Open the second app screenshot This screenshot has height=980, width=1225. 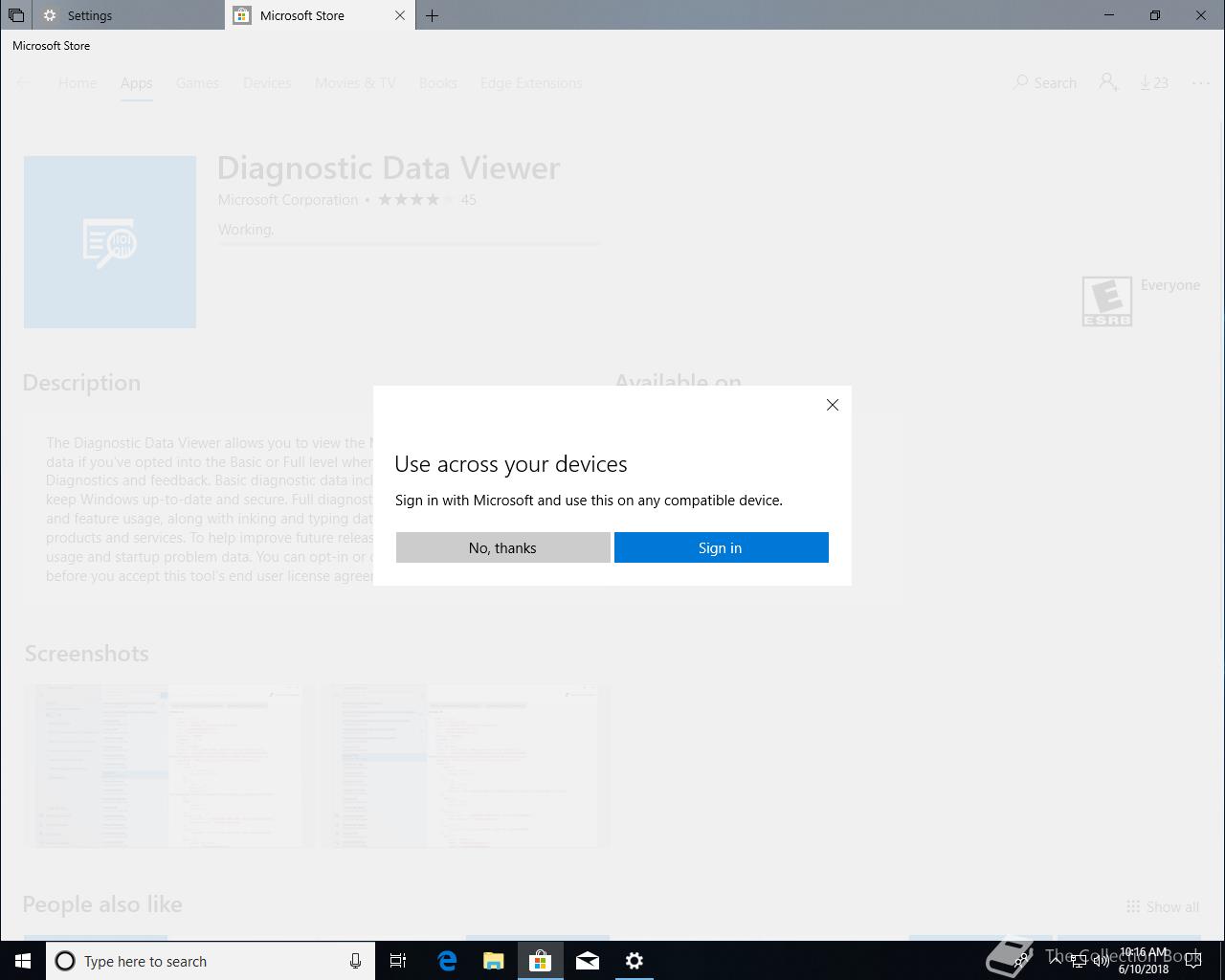(x=465, y=766)
